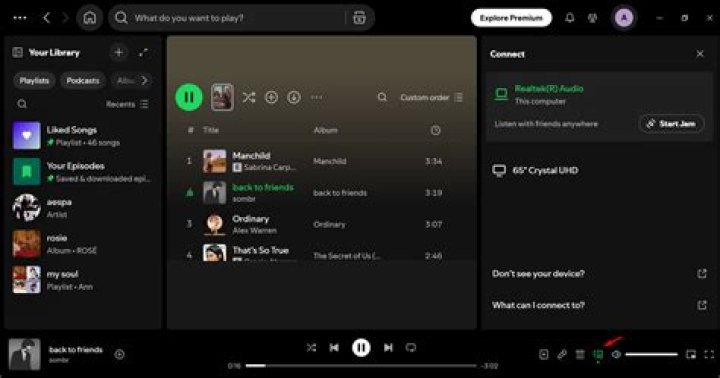The image size is (720, 378).
Task: Show lyrics with microphone icon
Action: pyautogui.click(x=562, y=354)
